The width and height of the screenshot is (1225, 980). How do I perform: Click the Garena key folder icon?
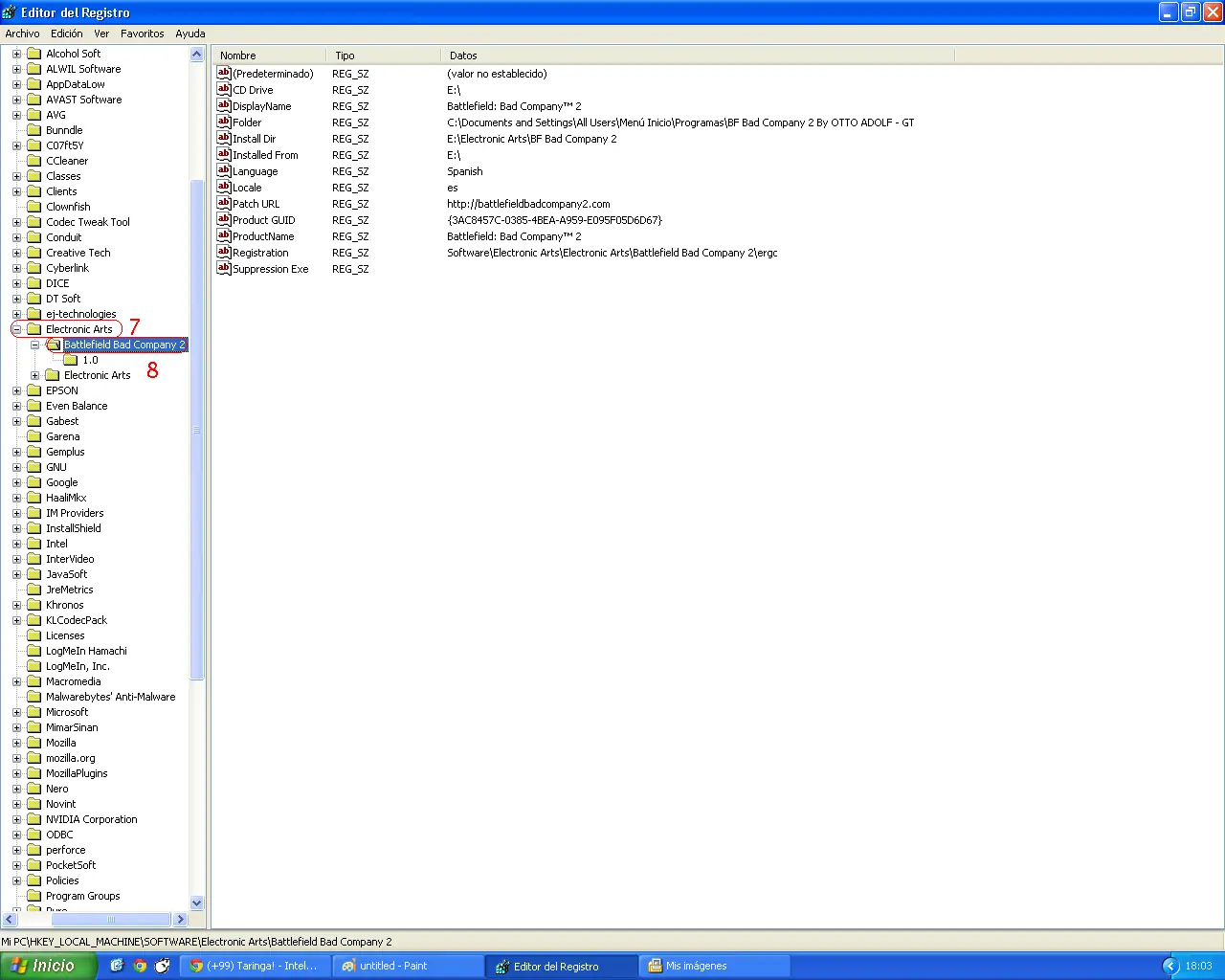[34, 436]
